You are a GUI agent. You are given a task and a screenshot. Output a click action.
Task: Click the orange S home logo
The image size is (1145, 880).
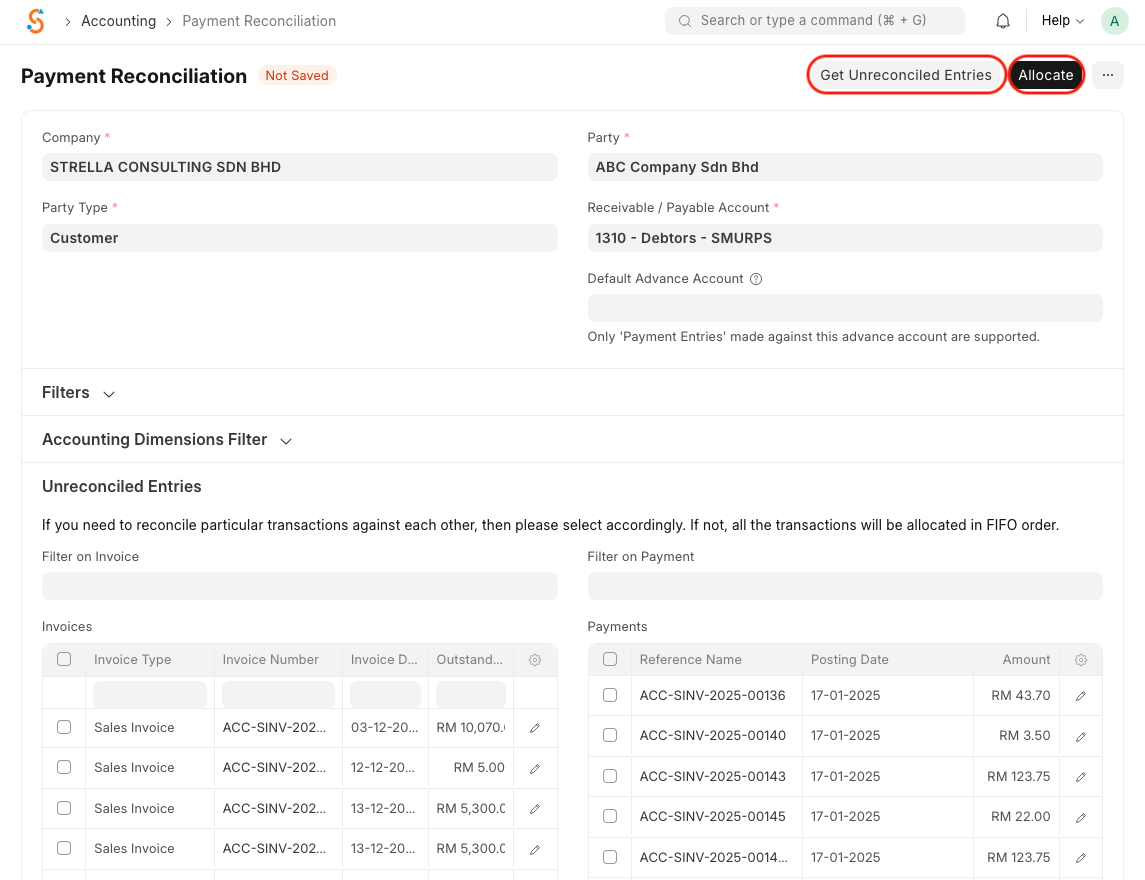(x=36, y=21)
